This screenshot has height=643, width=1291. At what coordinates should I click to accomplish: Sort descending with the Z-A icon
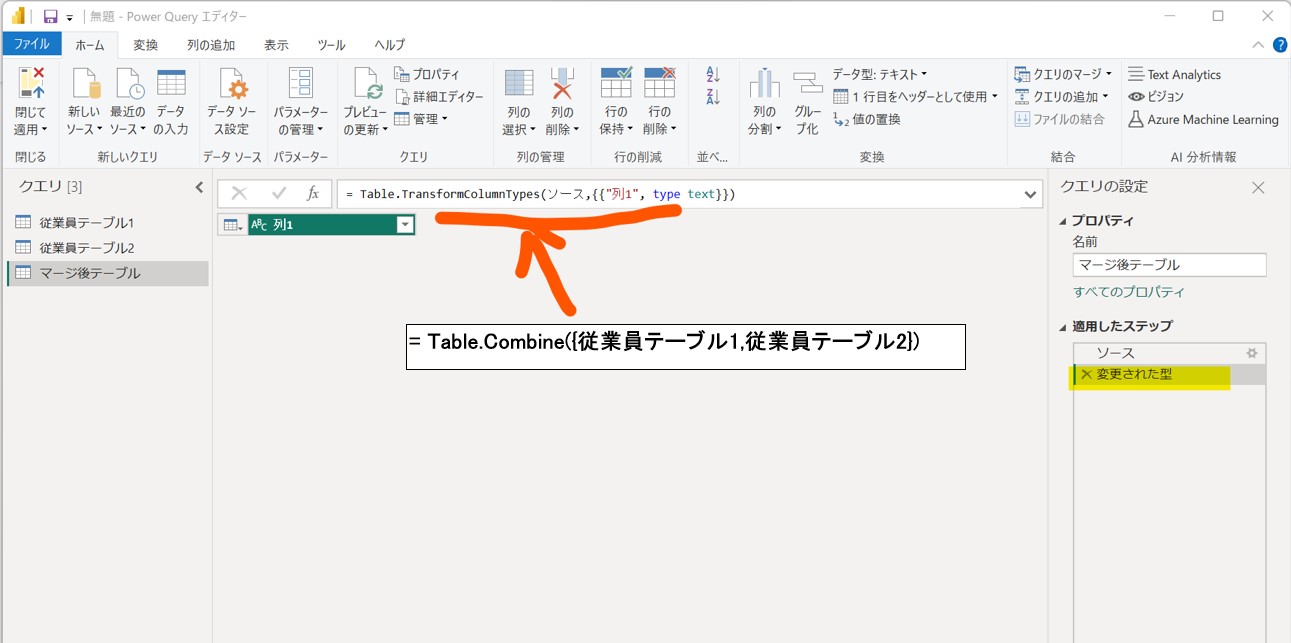click(713, 97)
